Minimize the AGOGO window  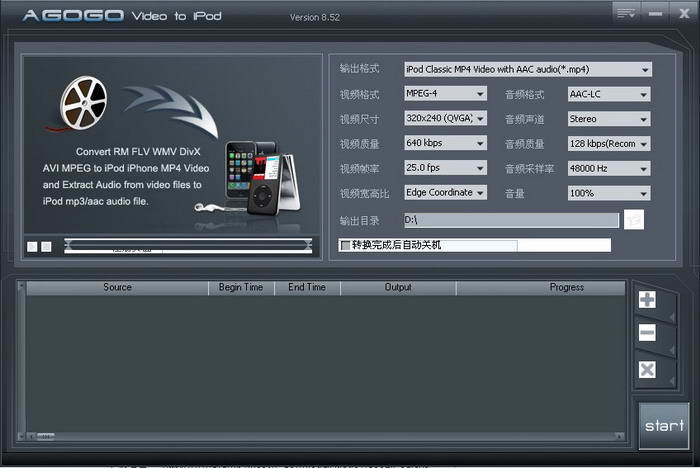655,14
